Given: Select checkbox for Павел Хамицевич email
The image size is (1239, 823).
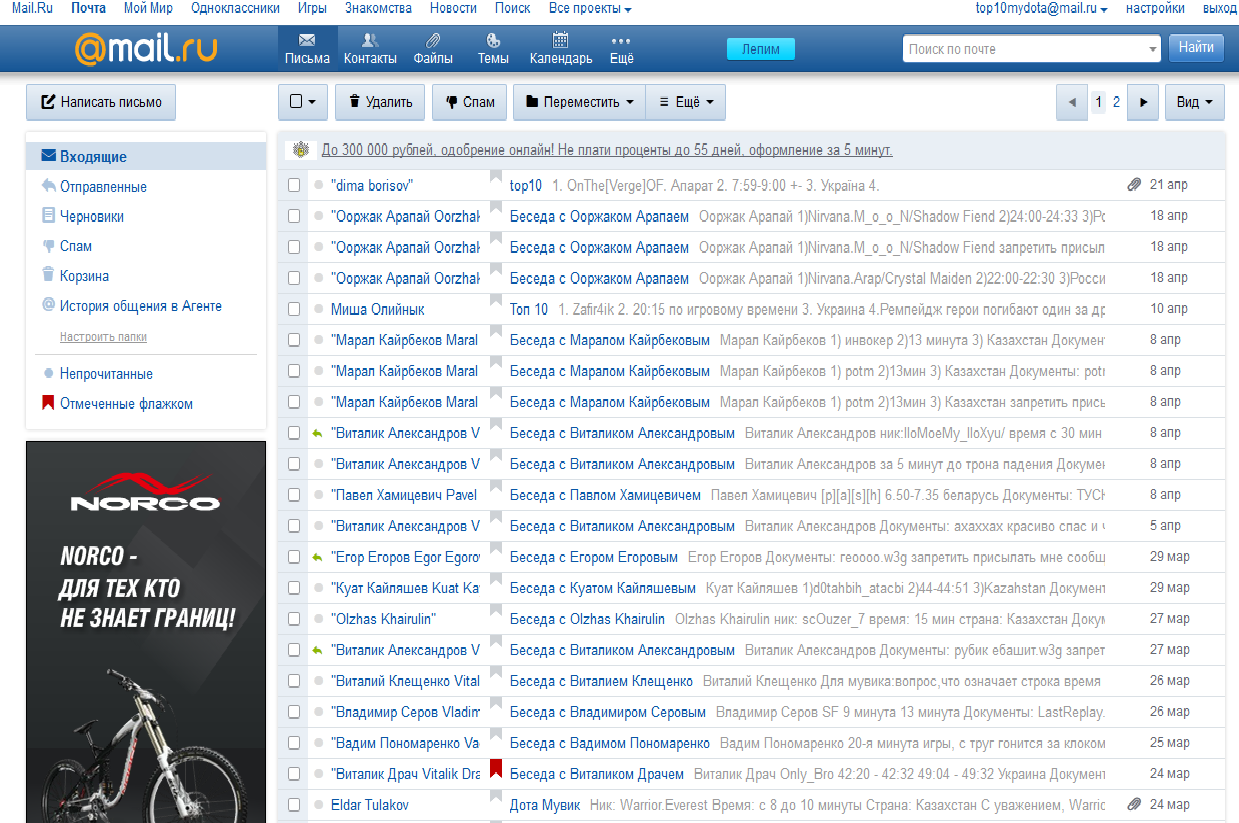Looking at the screenshot, I should click(294, 495).
